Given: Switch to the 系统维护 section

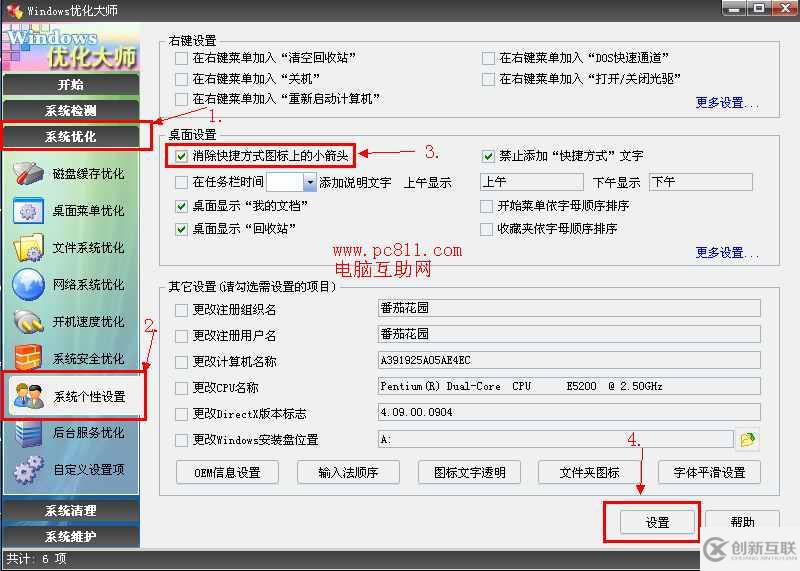Looking at the screenshot, I should coord(70,537).
